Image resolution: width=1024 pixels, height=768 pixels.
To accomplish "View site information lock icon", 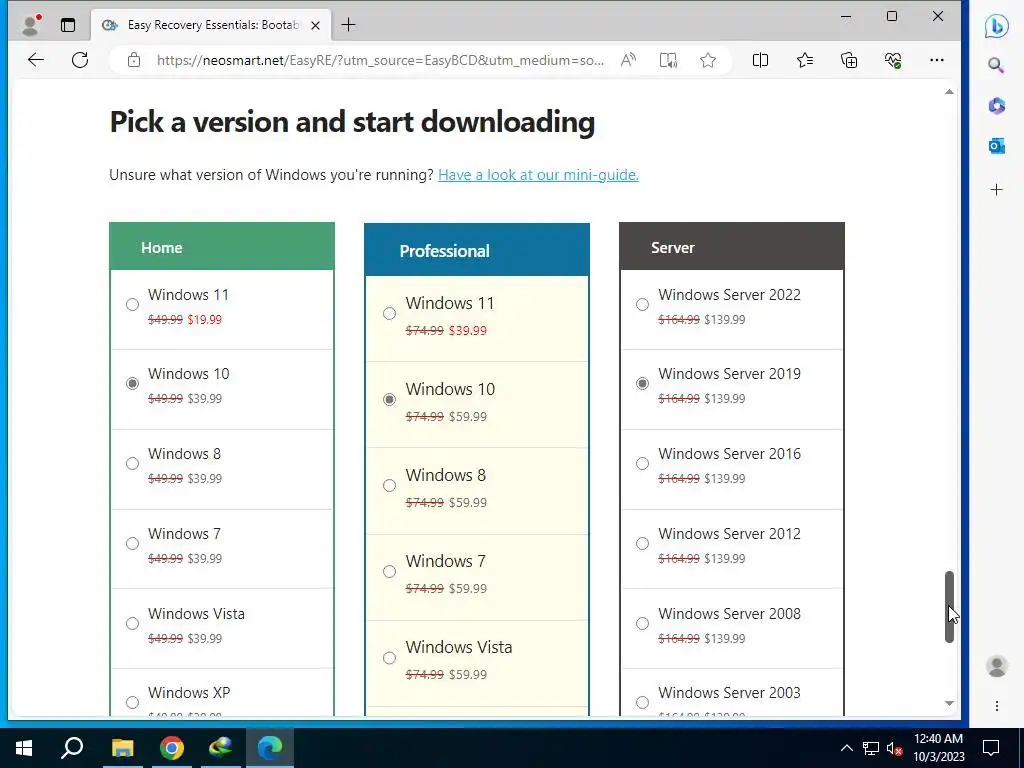I will tap(134, 60).
